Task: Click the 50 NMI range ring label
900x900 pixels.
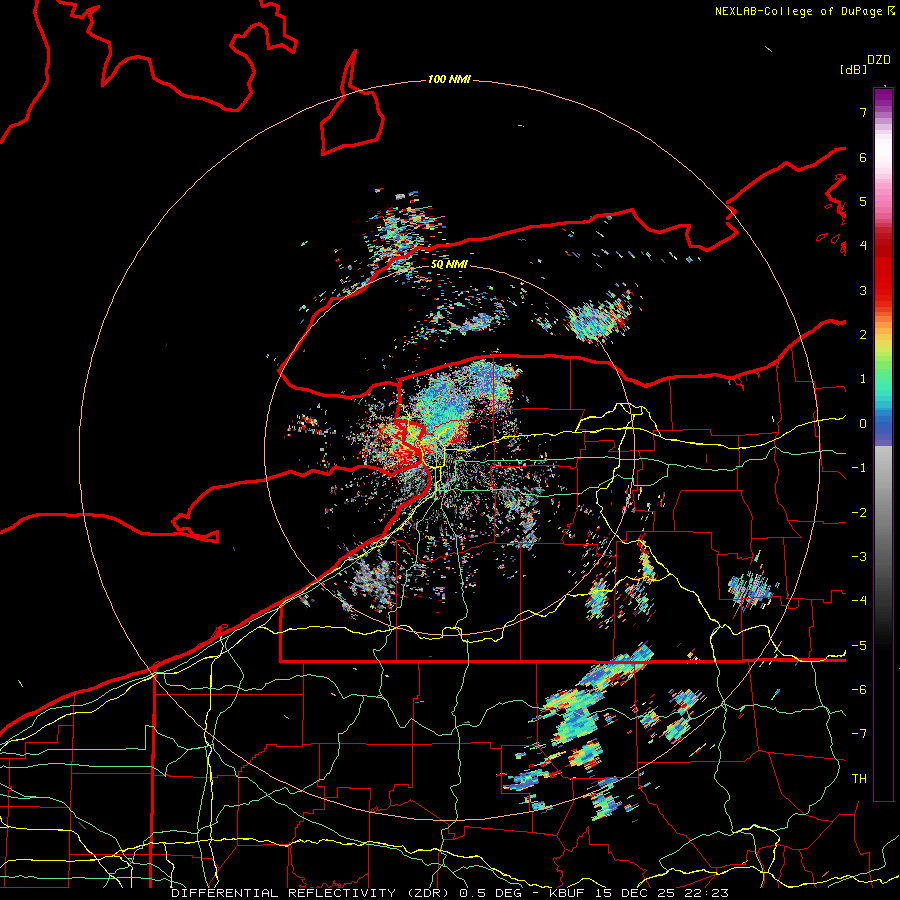Action: pyautogui.click(x=449, y=264)
